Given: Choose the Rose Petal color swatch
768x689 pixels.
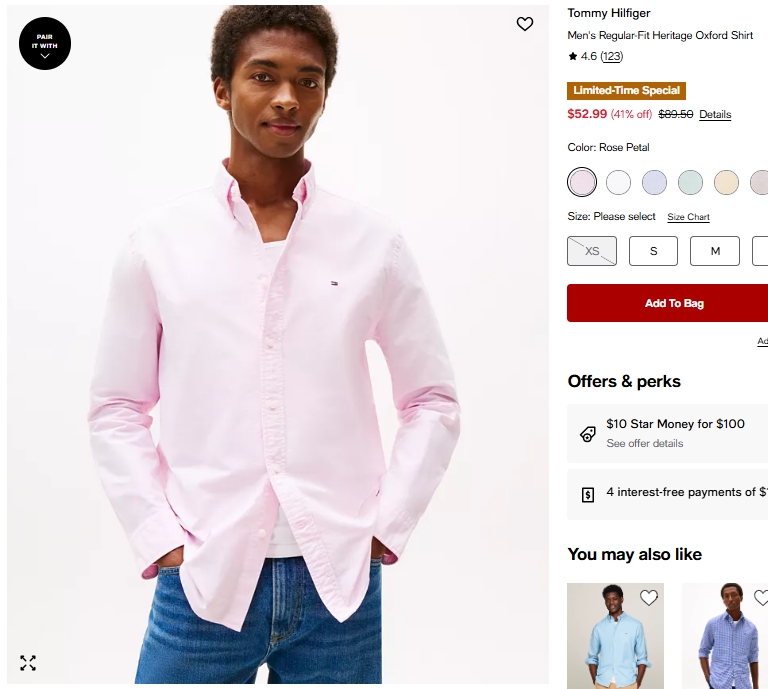Looking at the screenshot, I should [x=582, y=182].
